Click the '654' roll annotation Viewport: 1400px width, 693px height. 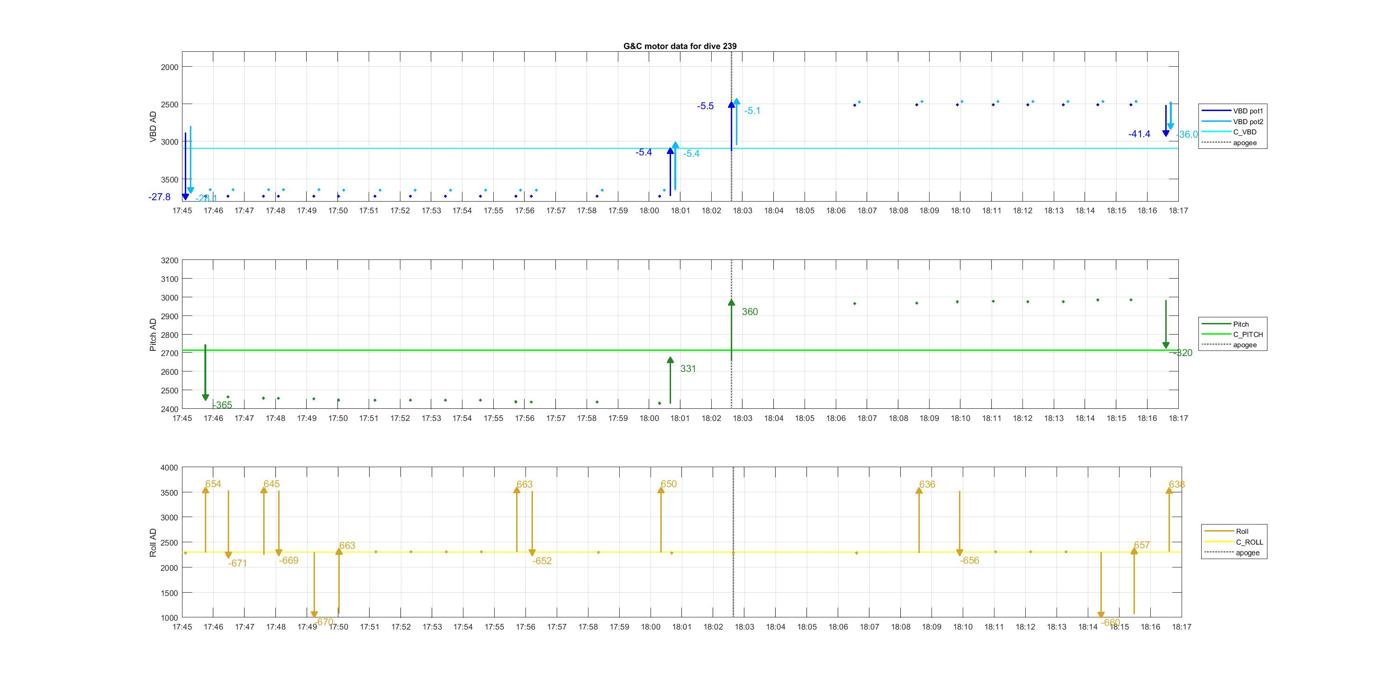point(213,484)
